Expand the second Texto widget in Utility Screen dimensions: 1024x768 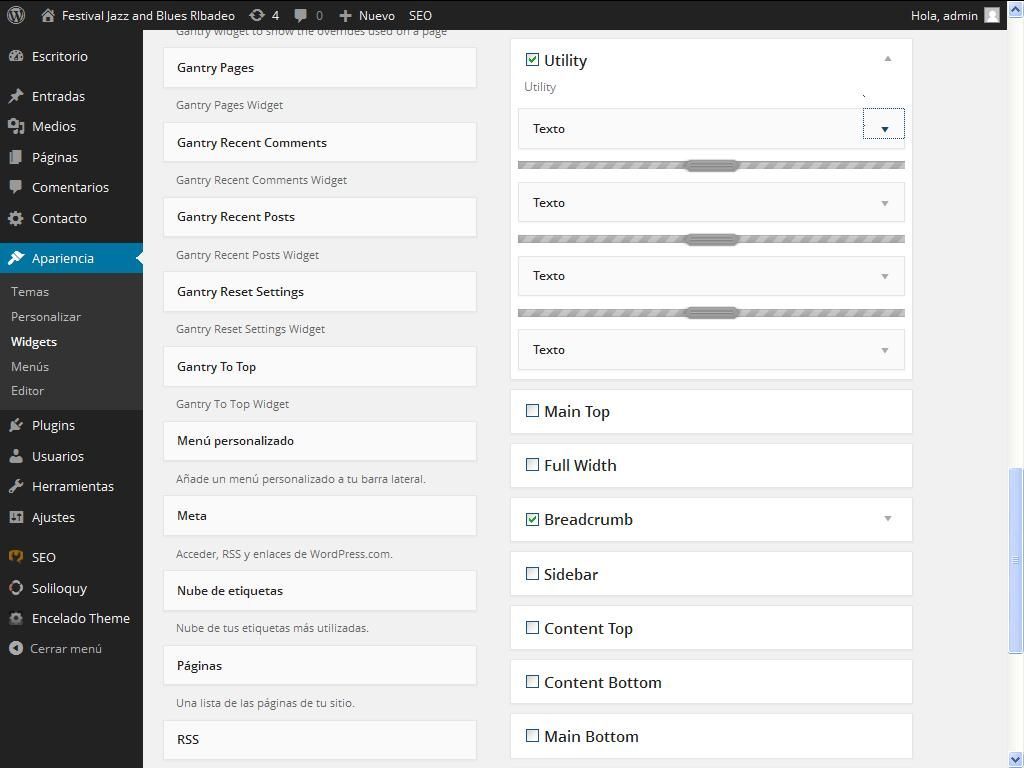(x=884, y=203)
